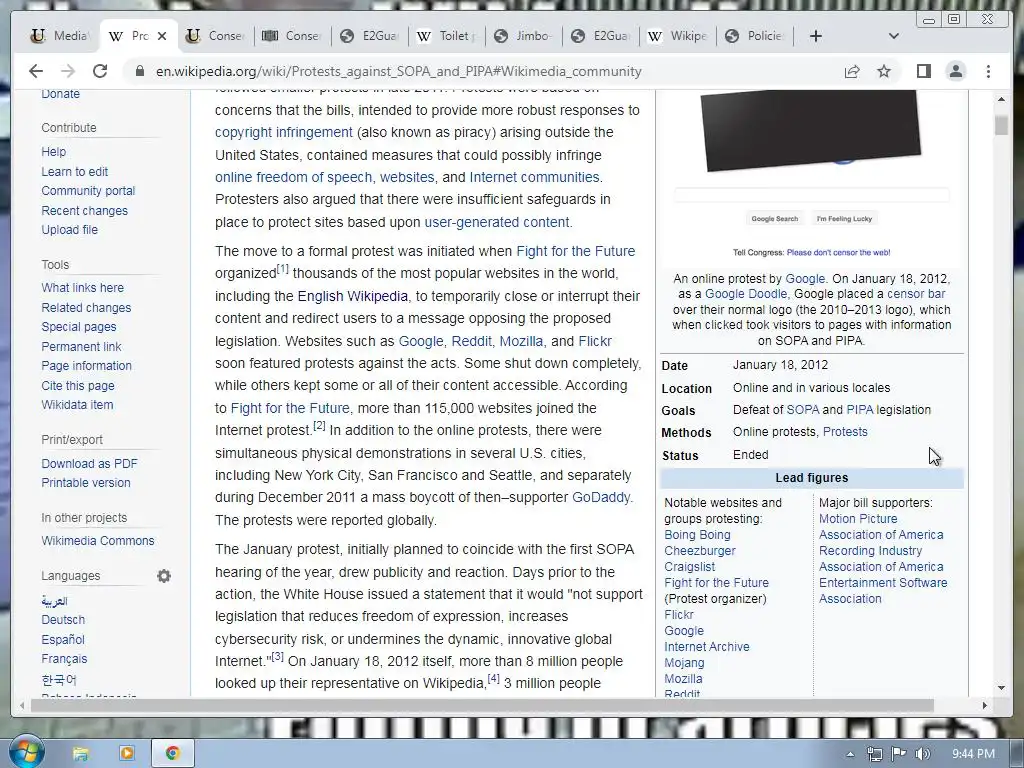Viewport: 1024px width, 768px height.
Task: Open the Chrome profile avatar
Action: click(955, 71)
